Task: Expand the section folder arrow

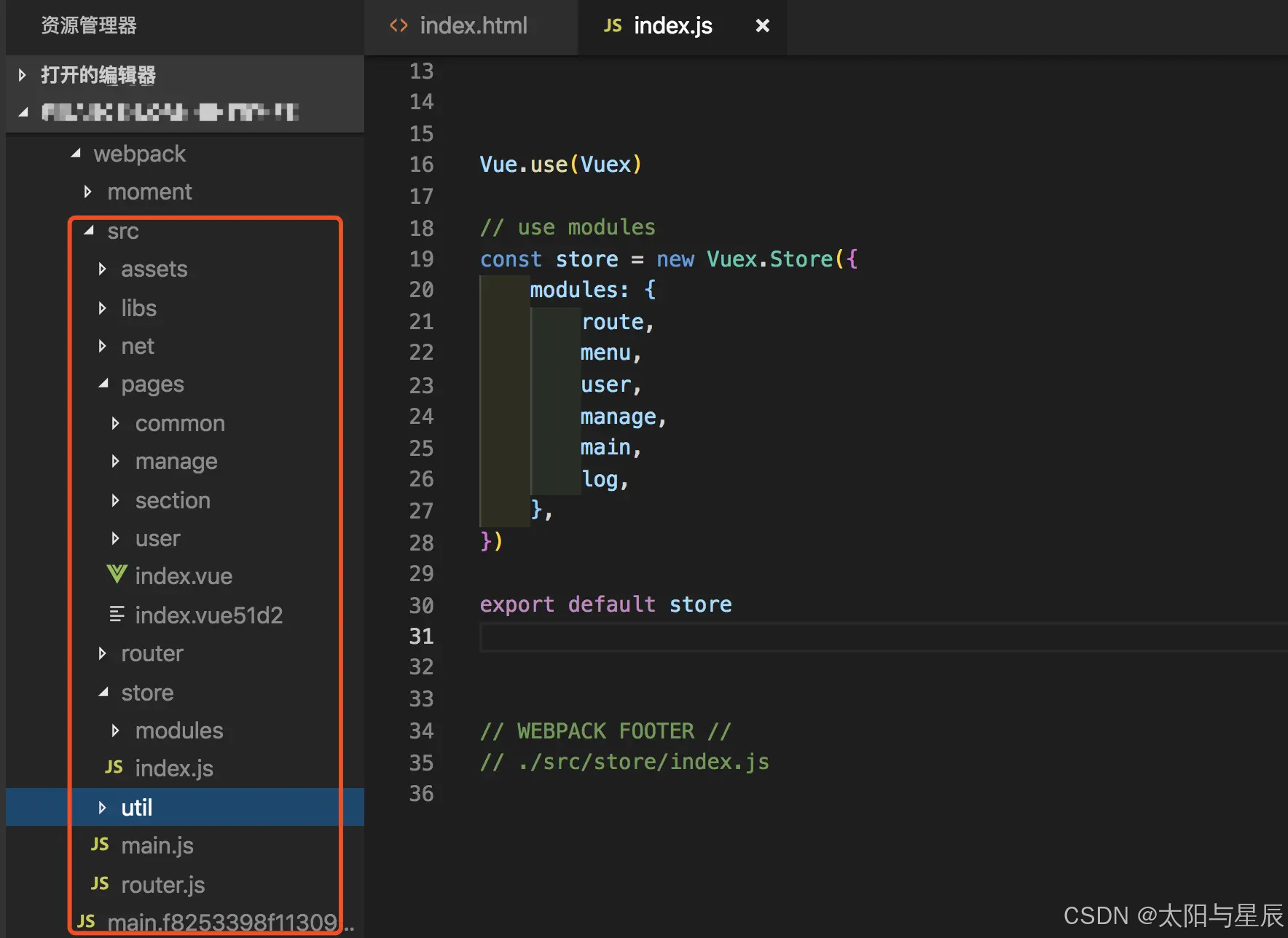Action: point(115,500)
